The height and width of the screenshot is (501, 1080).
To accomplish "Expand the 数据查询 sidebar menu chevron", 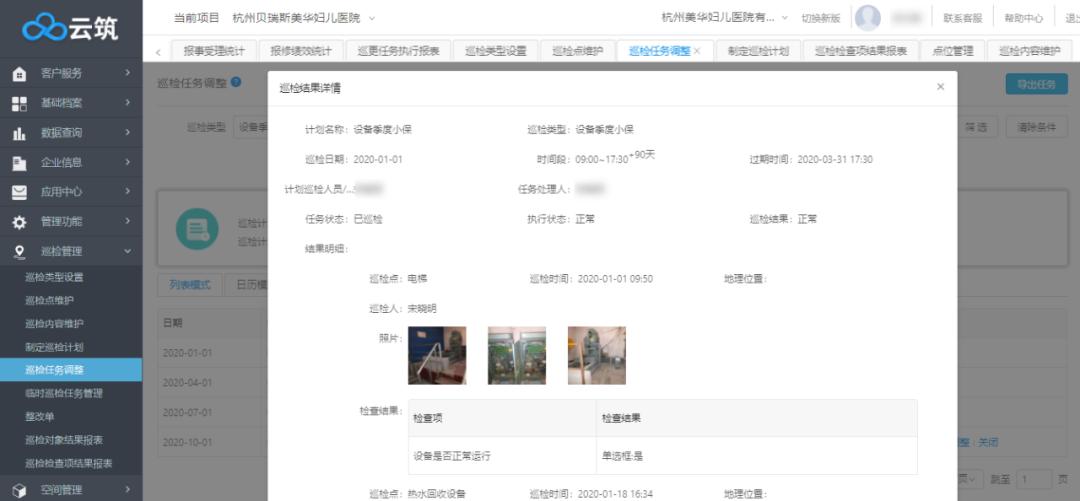I will (127, 132).
